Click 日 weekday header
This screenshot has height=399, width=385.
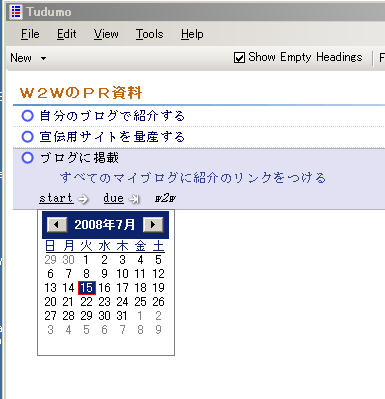pos(50,246)
